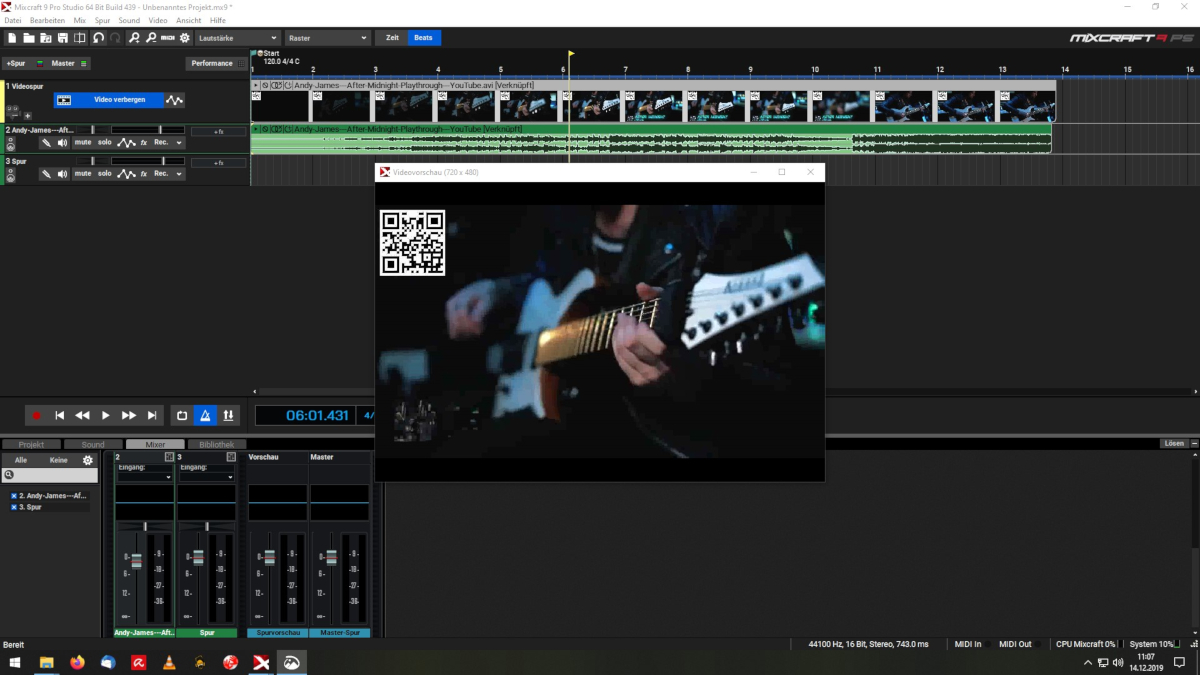Open mixer panel settings gear icon

click(x=88, y=460)
